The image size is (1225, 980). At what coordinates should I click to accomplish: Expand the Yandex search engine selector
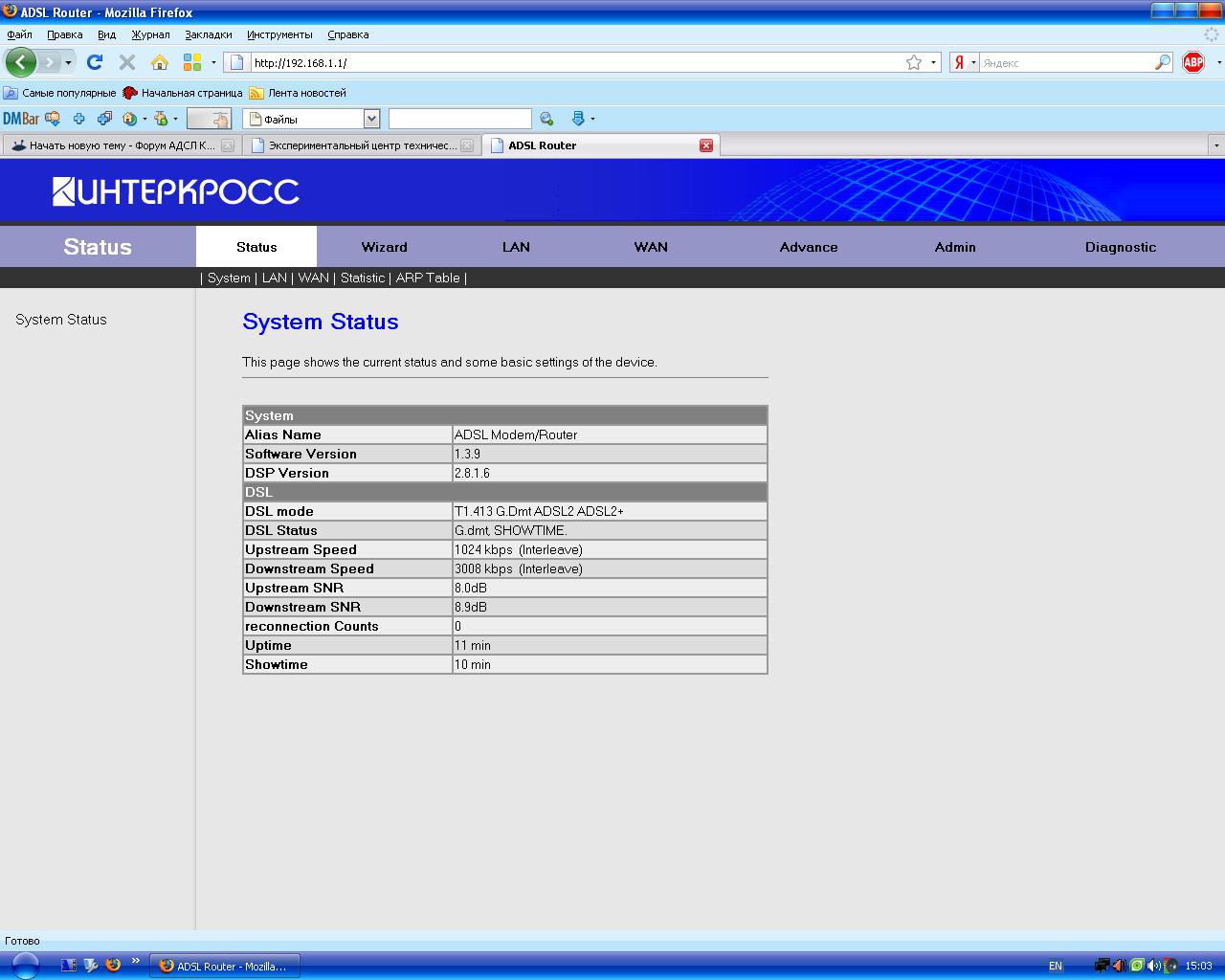pos(964,62)
